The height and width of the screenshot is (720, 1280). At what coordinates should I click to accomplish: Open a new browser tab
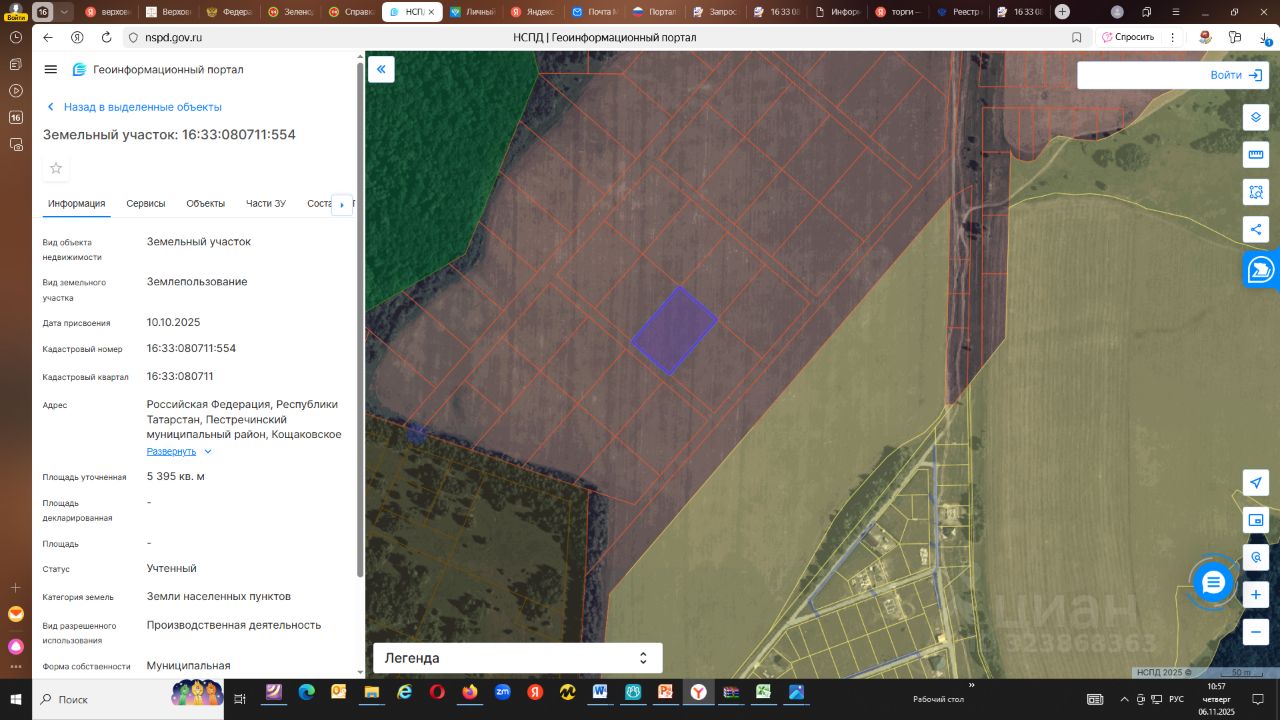1062,12
